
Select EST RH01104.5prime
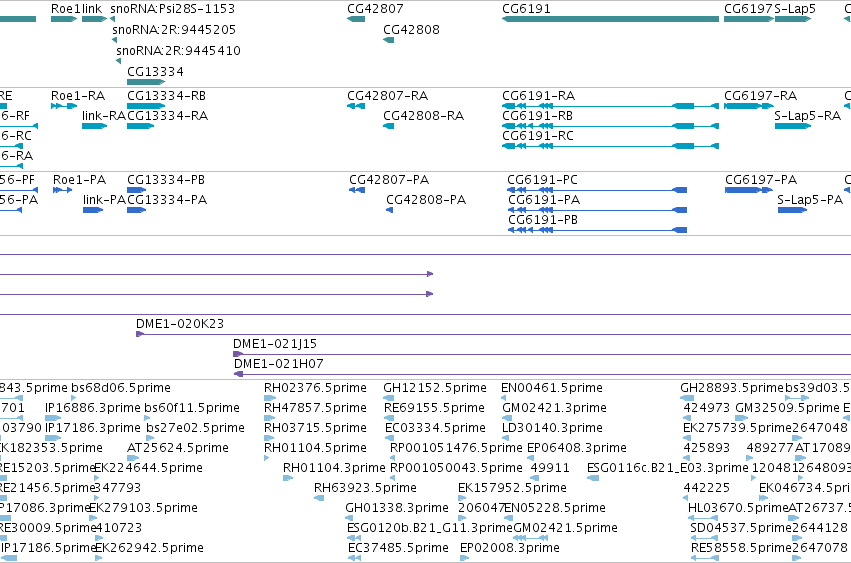point(266,458)
